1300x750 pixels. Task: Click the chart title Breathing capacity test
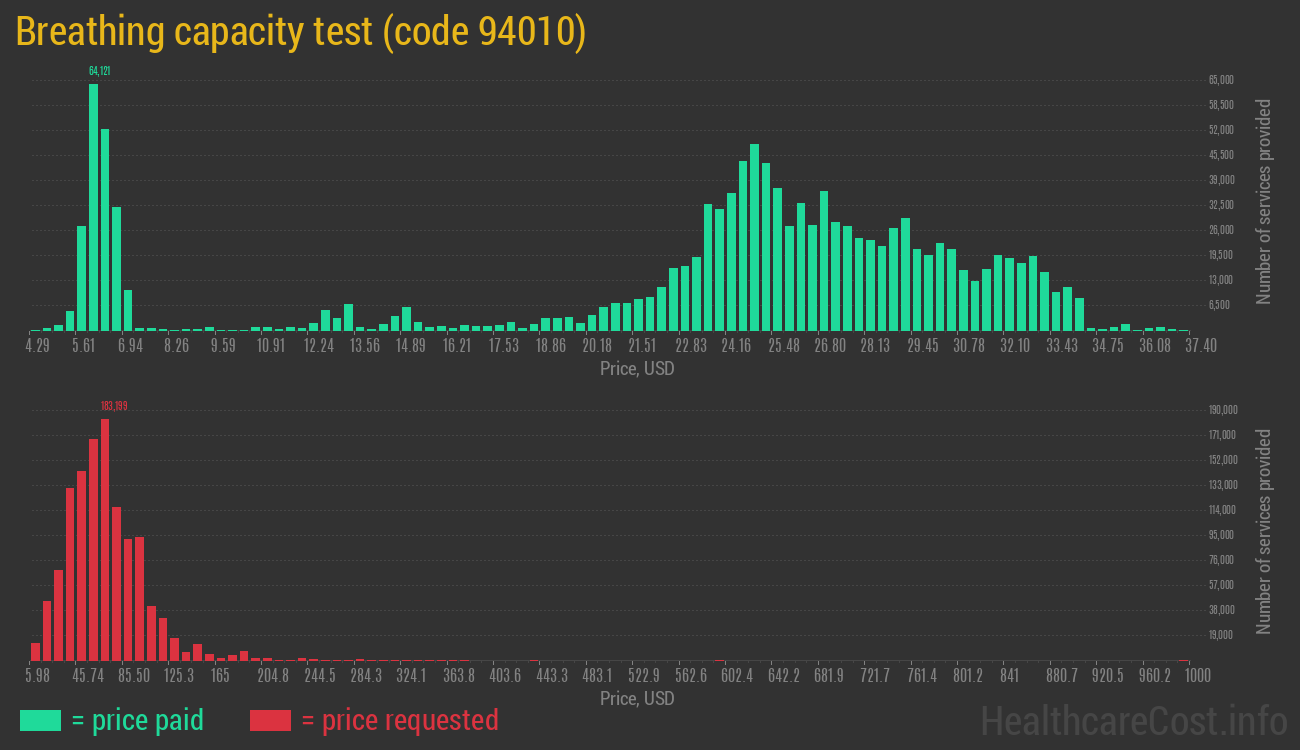click(300, 32)
